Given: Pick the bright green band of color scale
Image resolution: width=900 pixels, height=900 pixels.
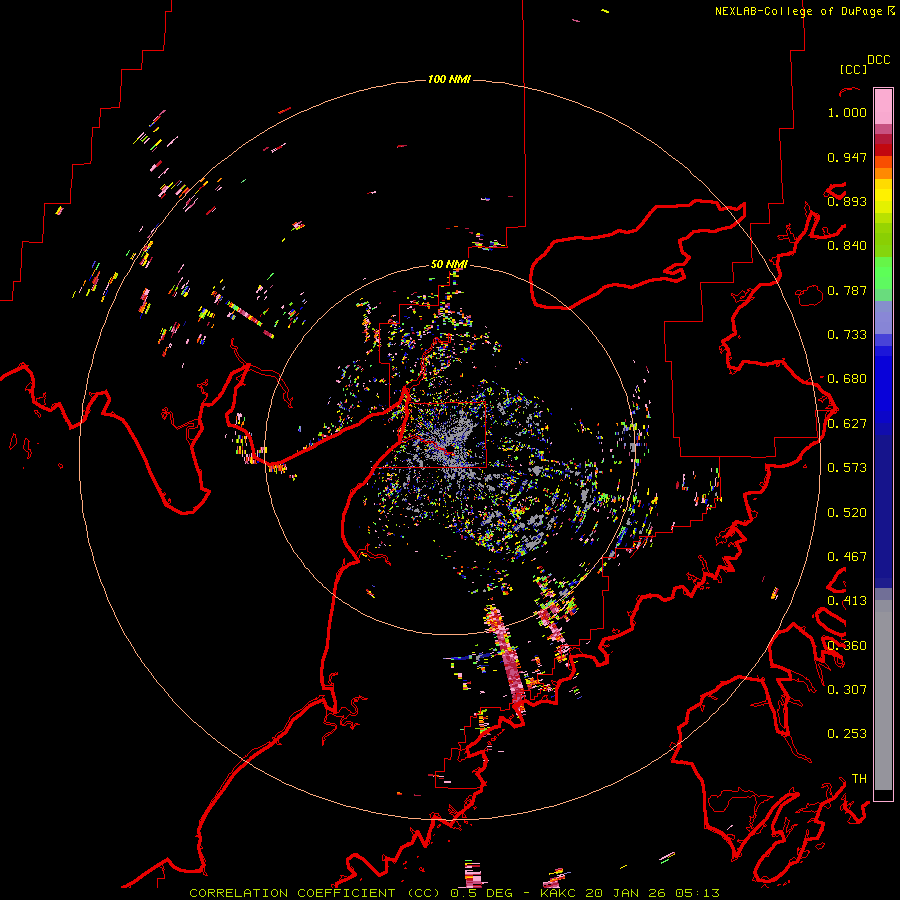Looking at the screenshot, I should pos(883,273).
